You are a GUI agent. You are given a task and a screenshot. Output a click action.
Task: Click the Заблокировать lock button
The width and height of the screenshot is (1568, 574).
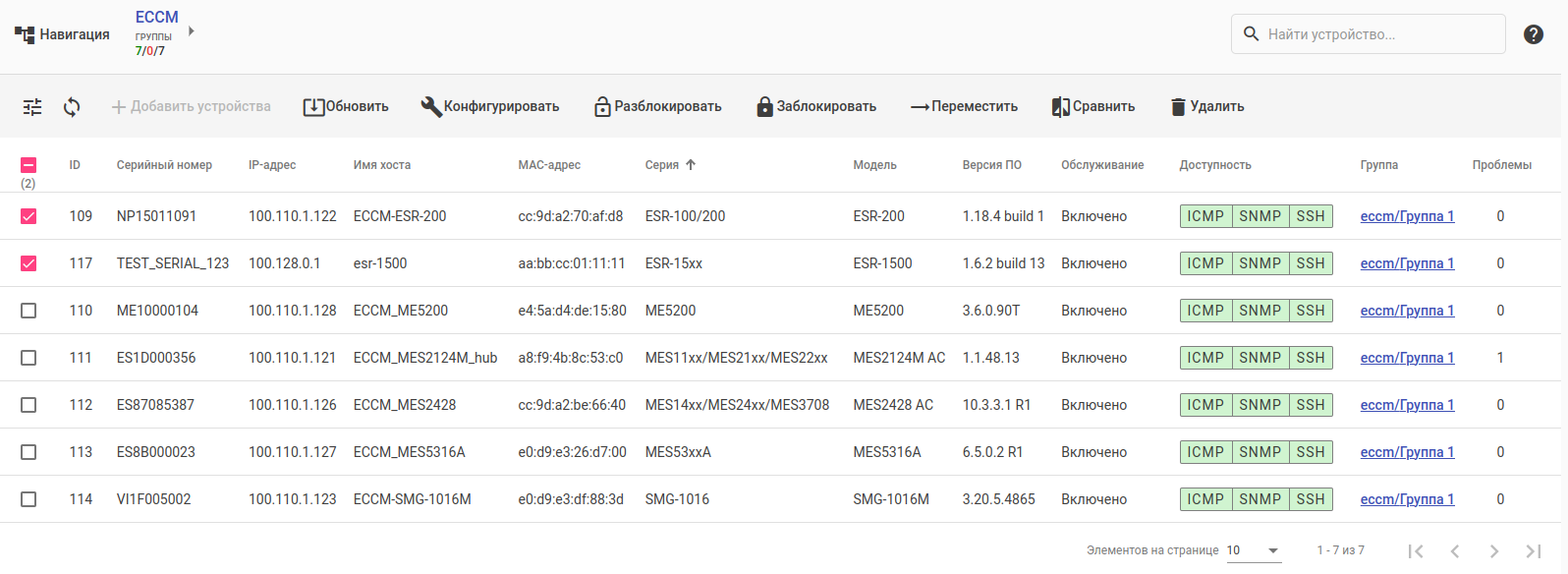[x=816, y=107]
